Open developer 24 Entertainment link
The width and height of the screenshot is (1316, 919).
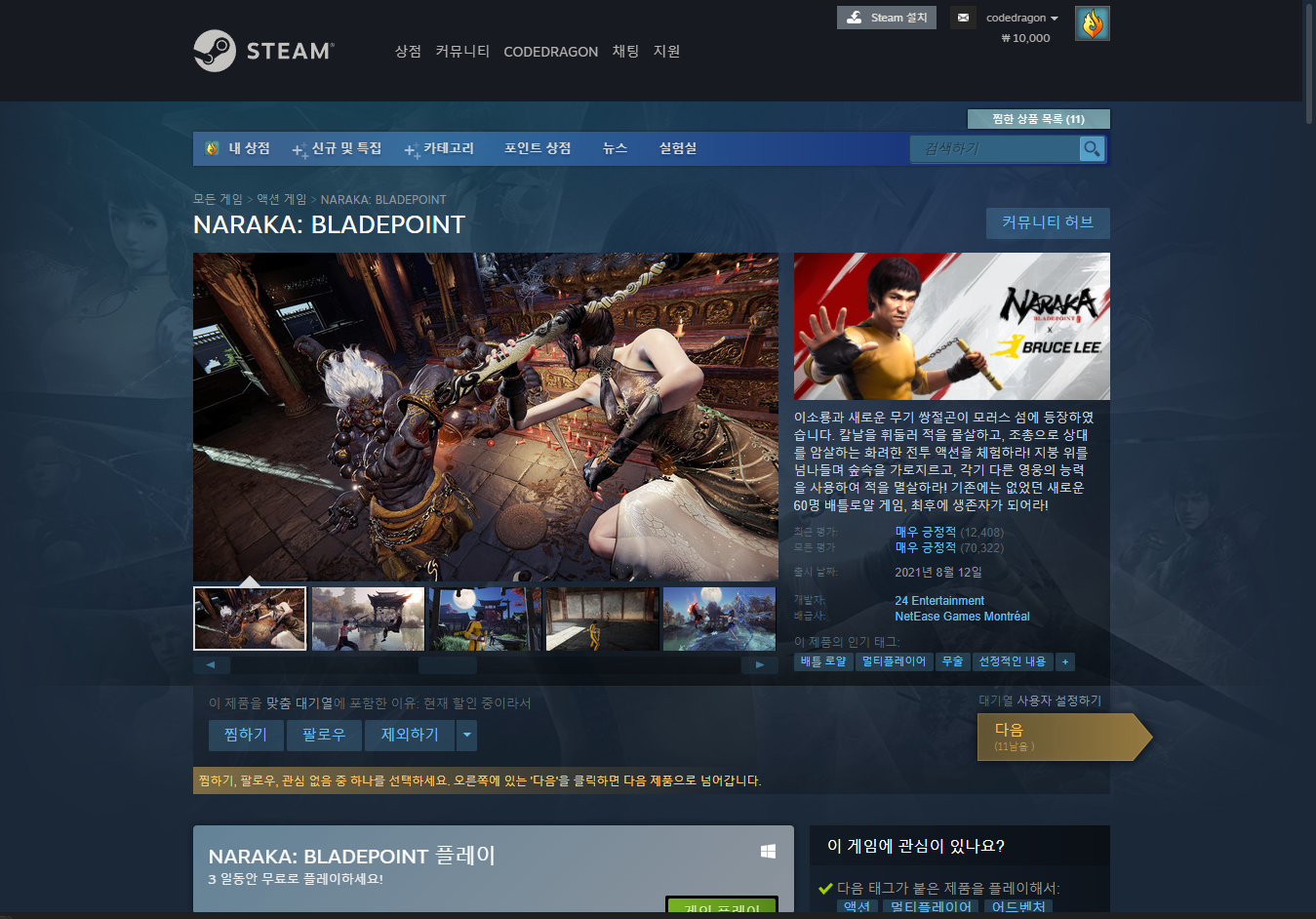939,601
